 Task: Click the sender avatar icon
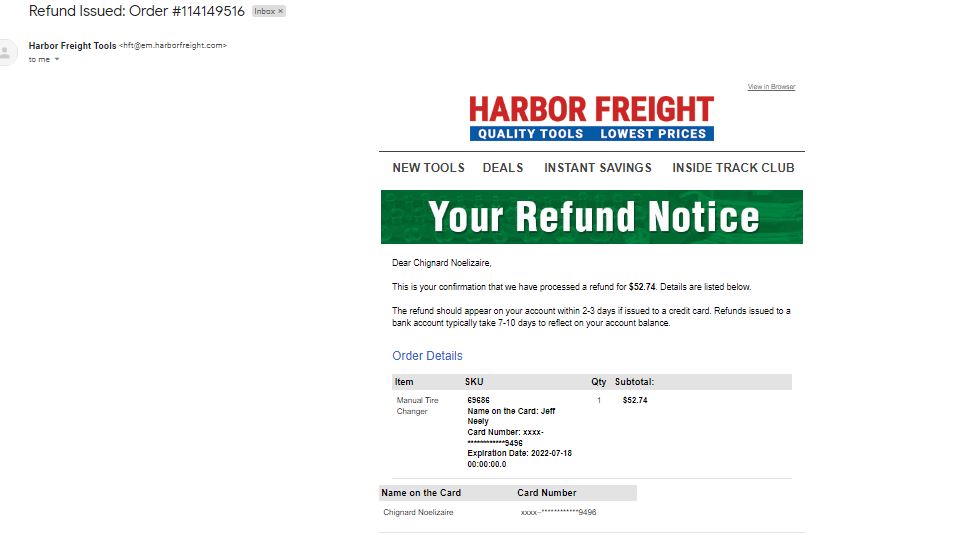[6, 52]
